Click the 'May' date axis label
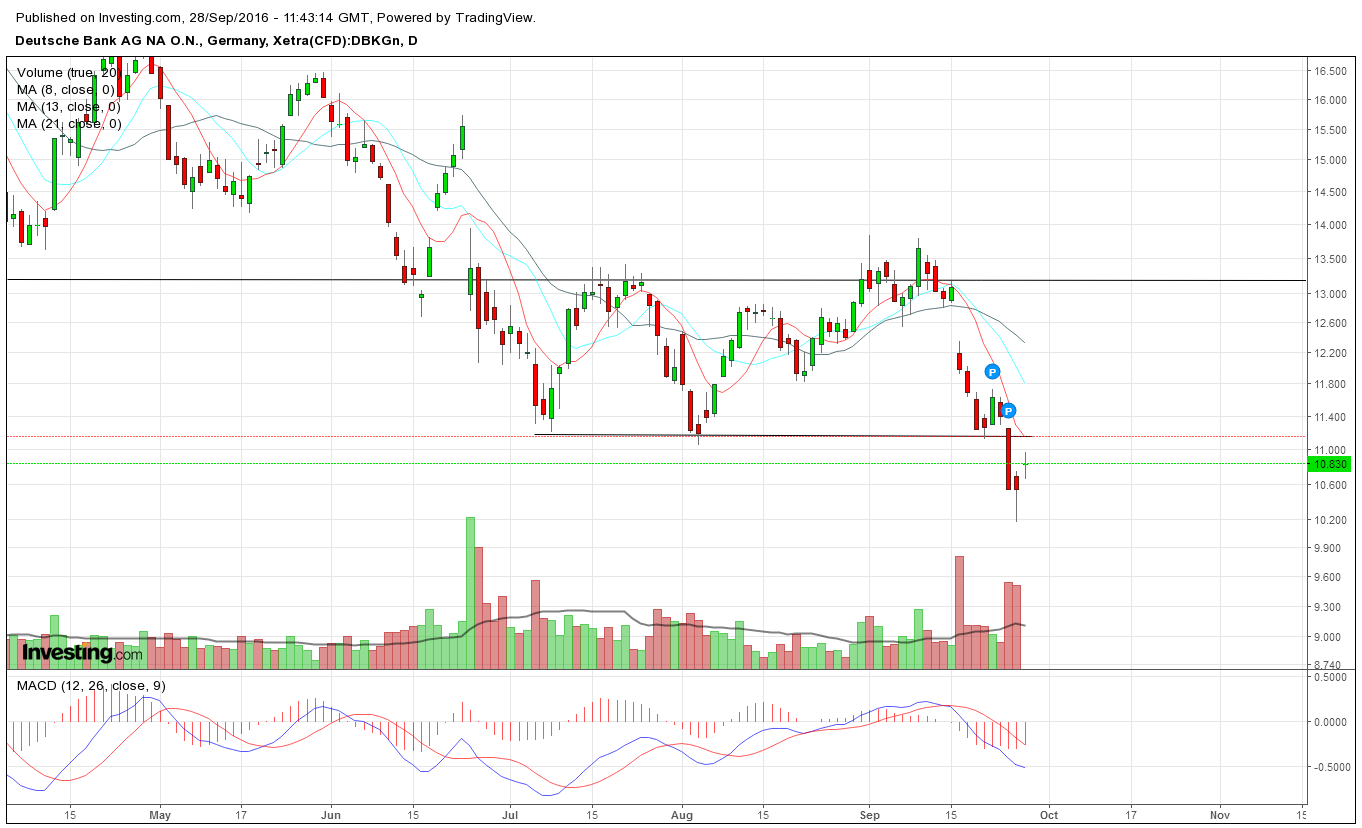The image size is (1362, 828). coord(160,815)
